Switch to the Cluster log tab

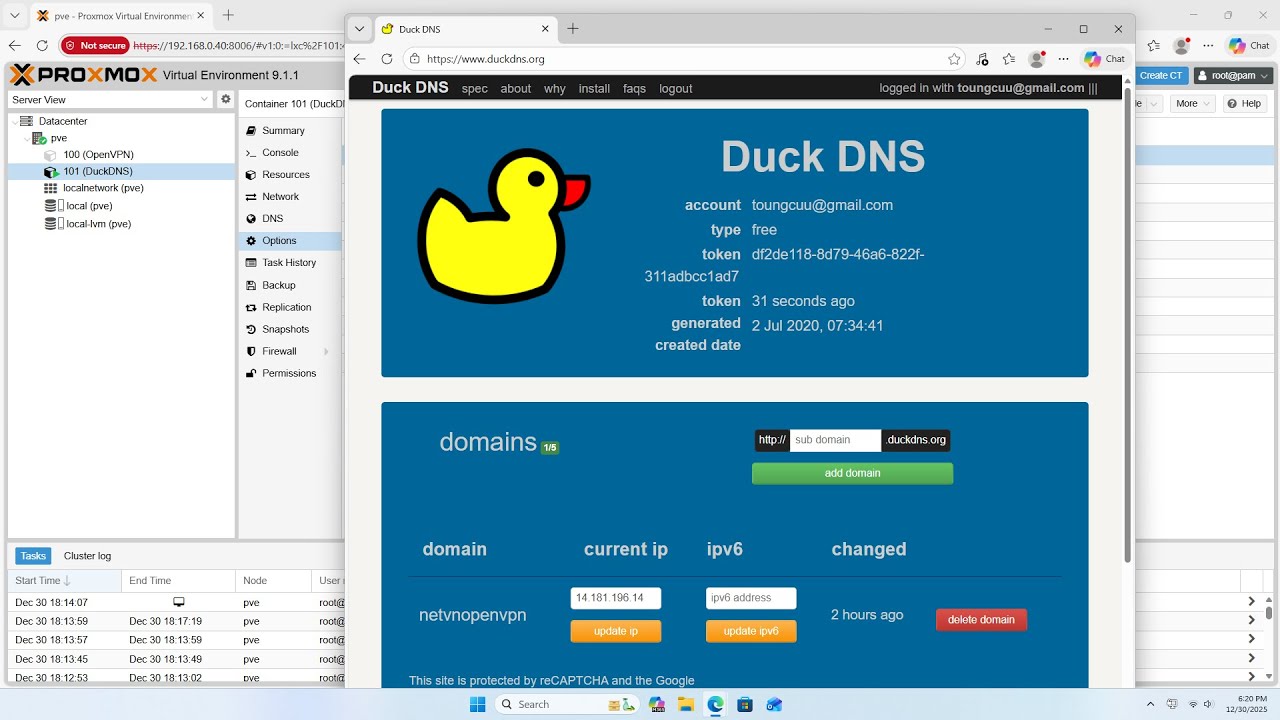coord(87,556)
